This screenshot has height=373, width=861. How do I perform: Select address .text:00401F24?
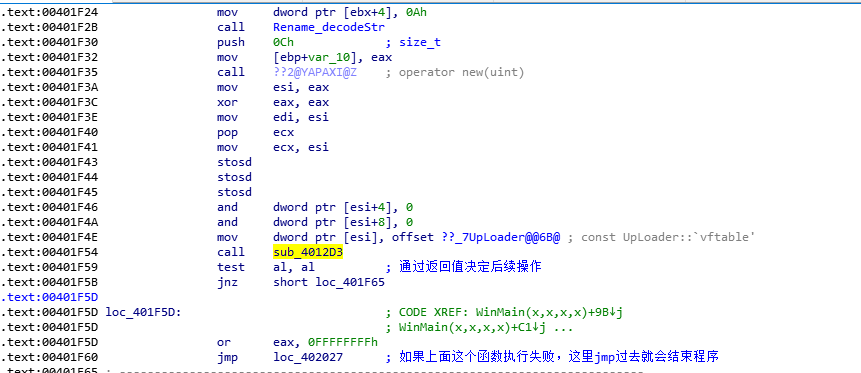pyautogui.click(x=49, y=12)
